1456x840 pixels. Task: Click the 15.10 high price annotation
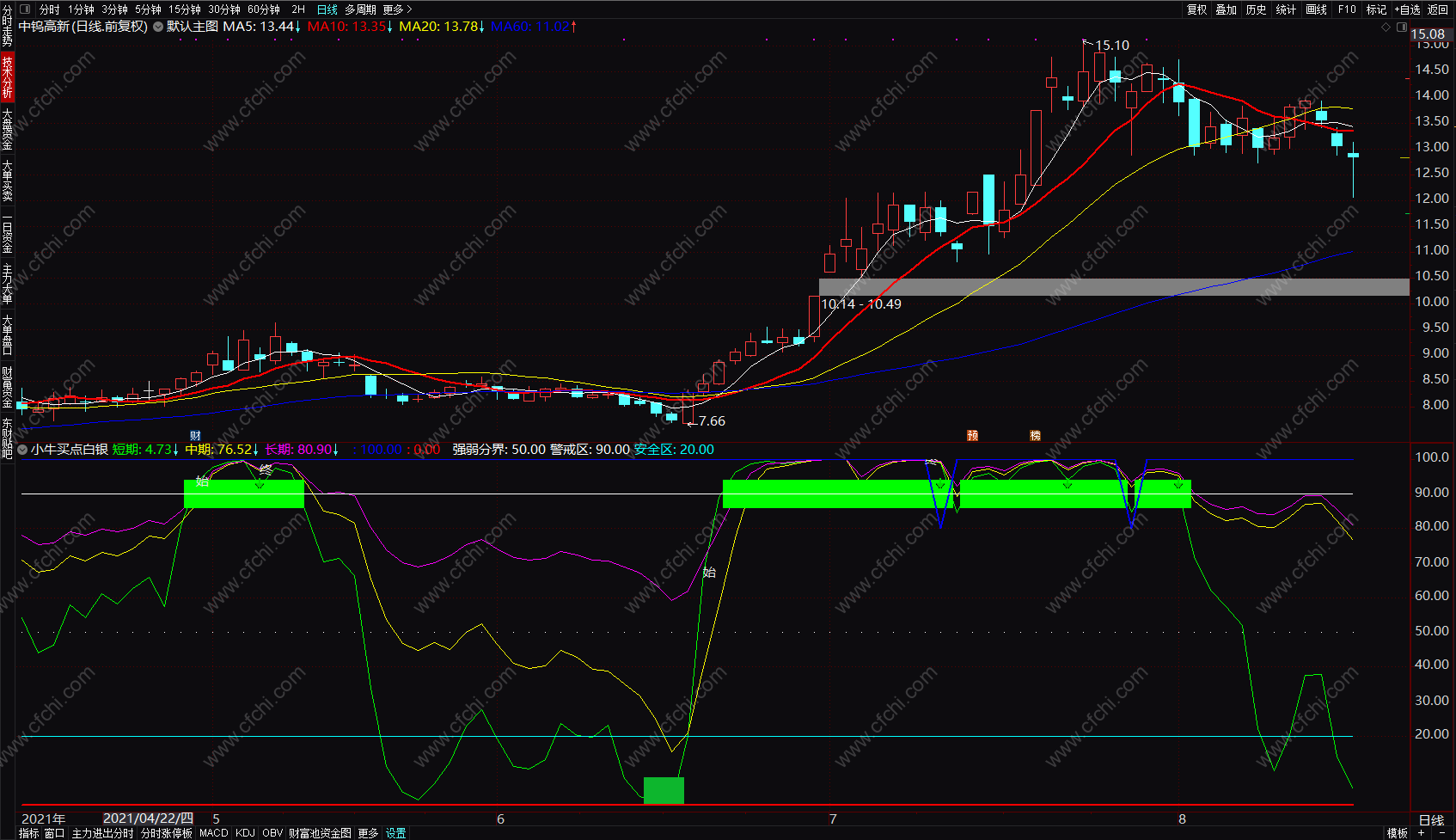tap(1112, 46)
